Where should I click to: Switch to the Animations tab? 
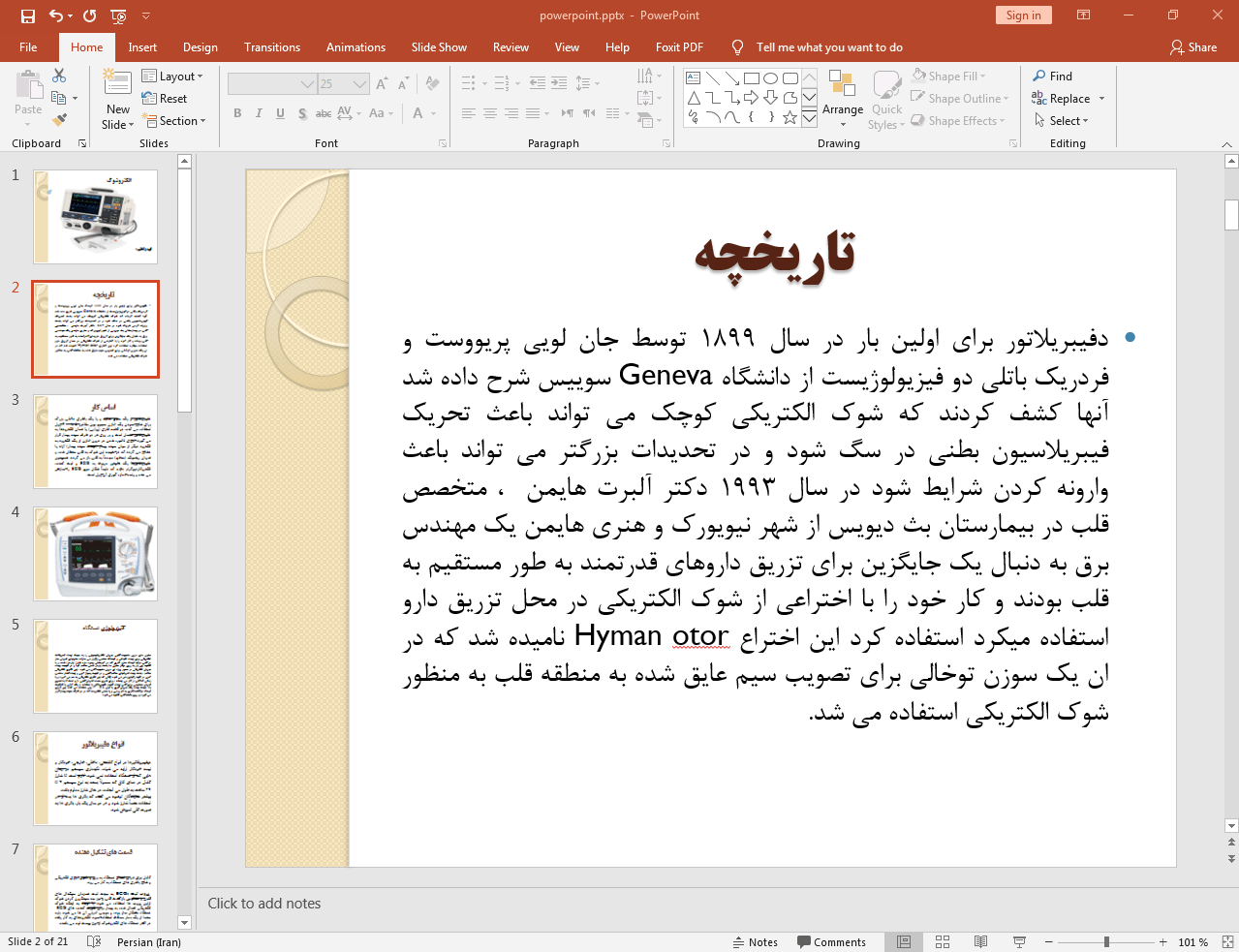click(356, 47)
